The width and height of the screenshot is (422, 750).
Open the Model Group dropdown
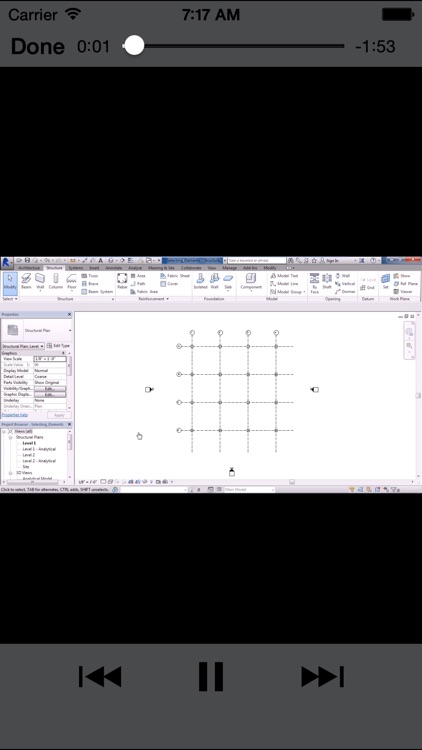click(x=288, y=291)
